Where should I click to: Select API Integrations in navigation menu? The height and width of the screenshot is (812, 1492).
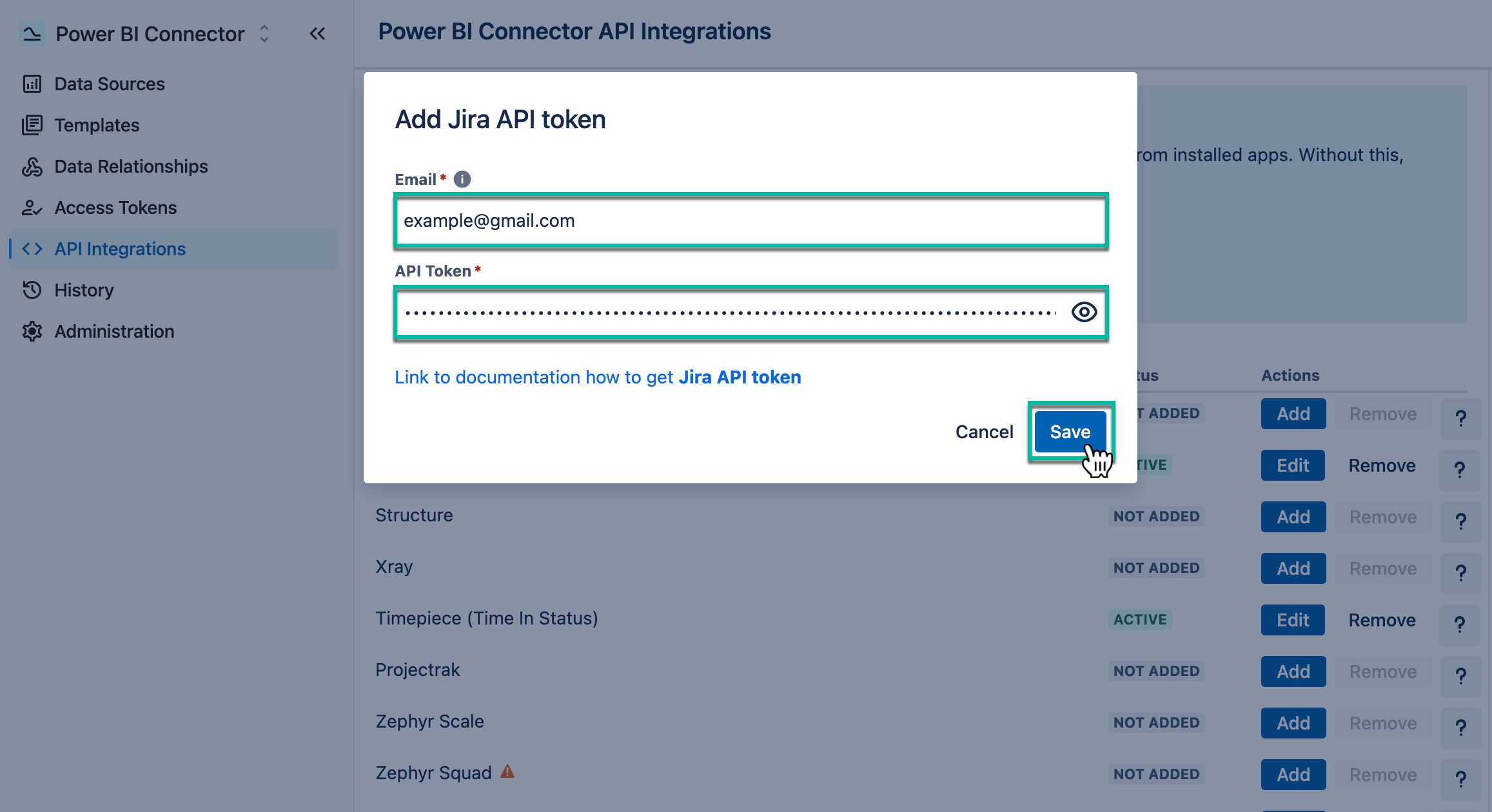120,249
